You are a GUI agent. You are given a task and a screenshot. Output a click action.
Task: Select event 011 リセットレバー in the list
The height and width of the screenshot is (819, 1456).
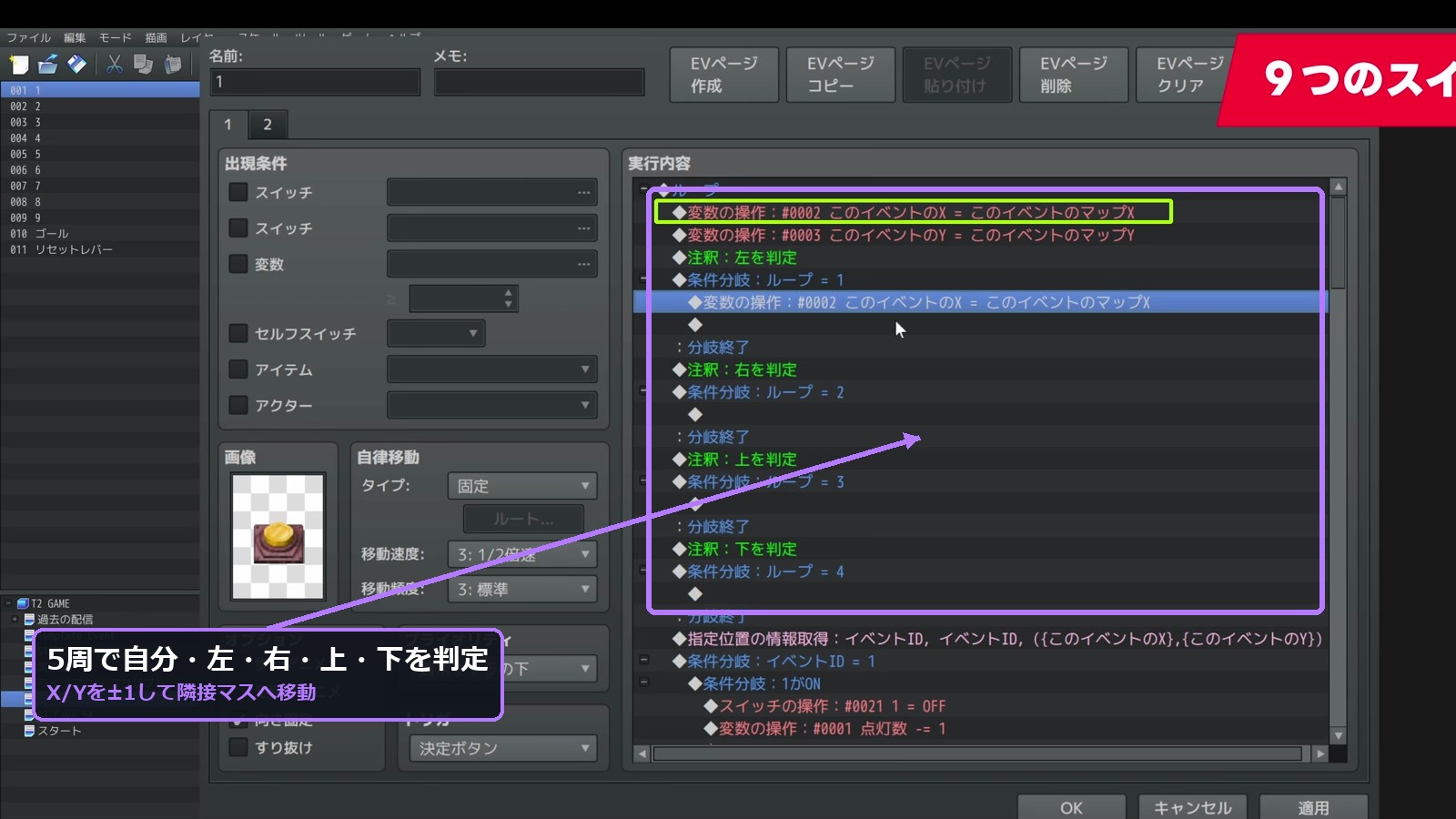100,249
